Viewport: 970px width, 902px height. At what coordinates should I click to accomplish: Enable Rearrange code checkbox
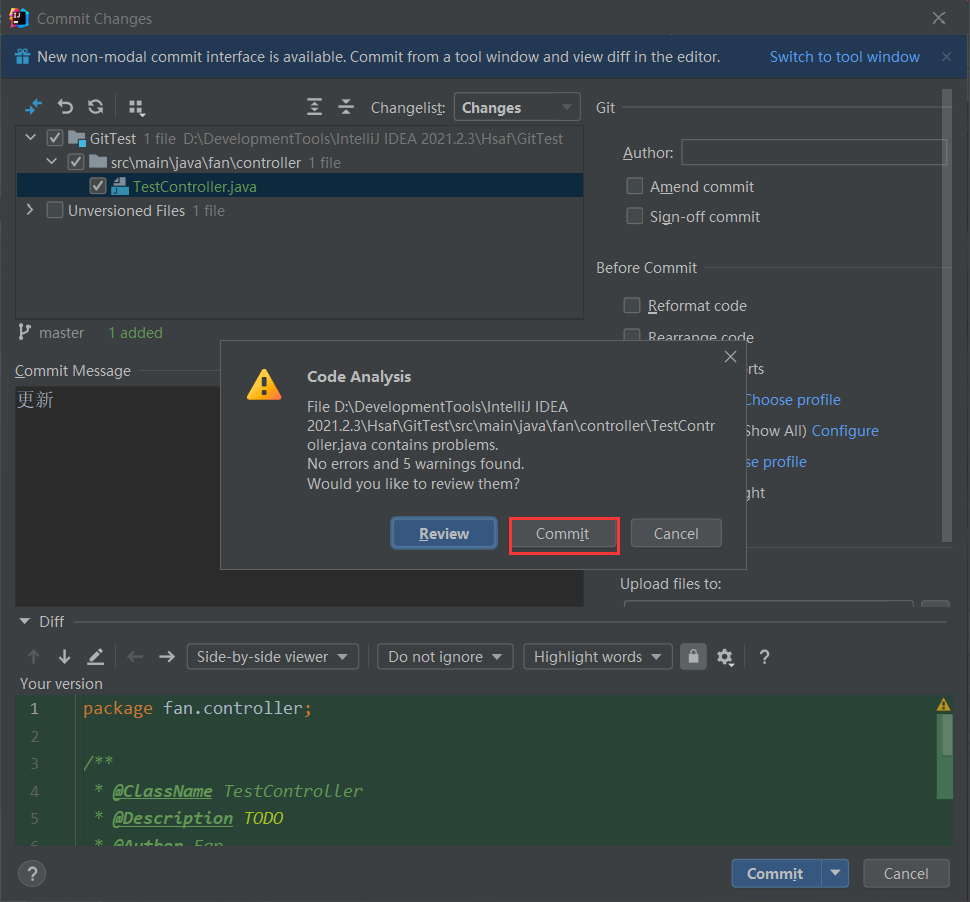632,335
